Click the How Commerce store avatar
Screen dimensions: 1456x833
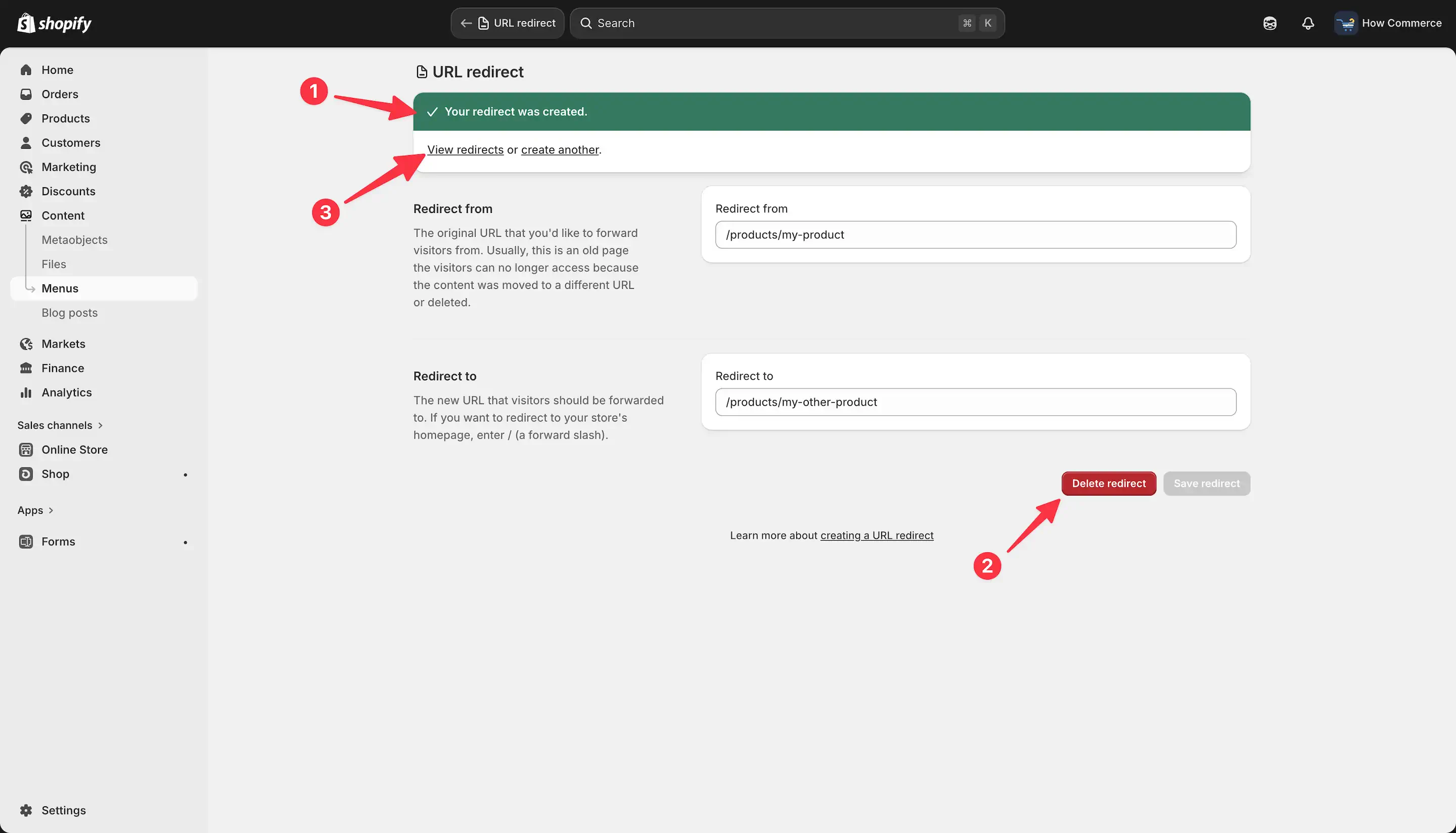(1346, 23)
